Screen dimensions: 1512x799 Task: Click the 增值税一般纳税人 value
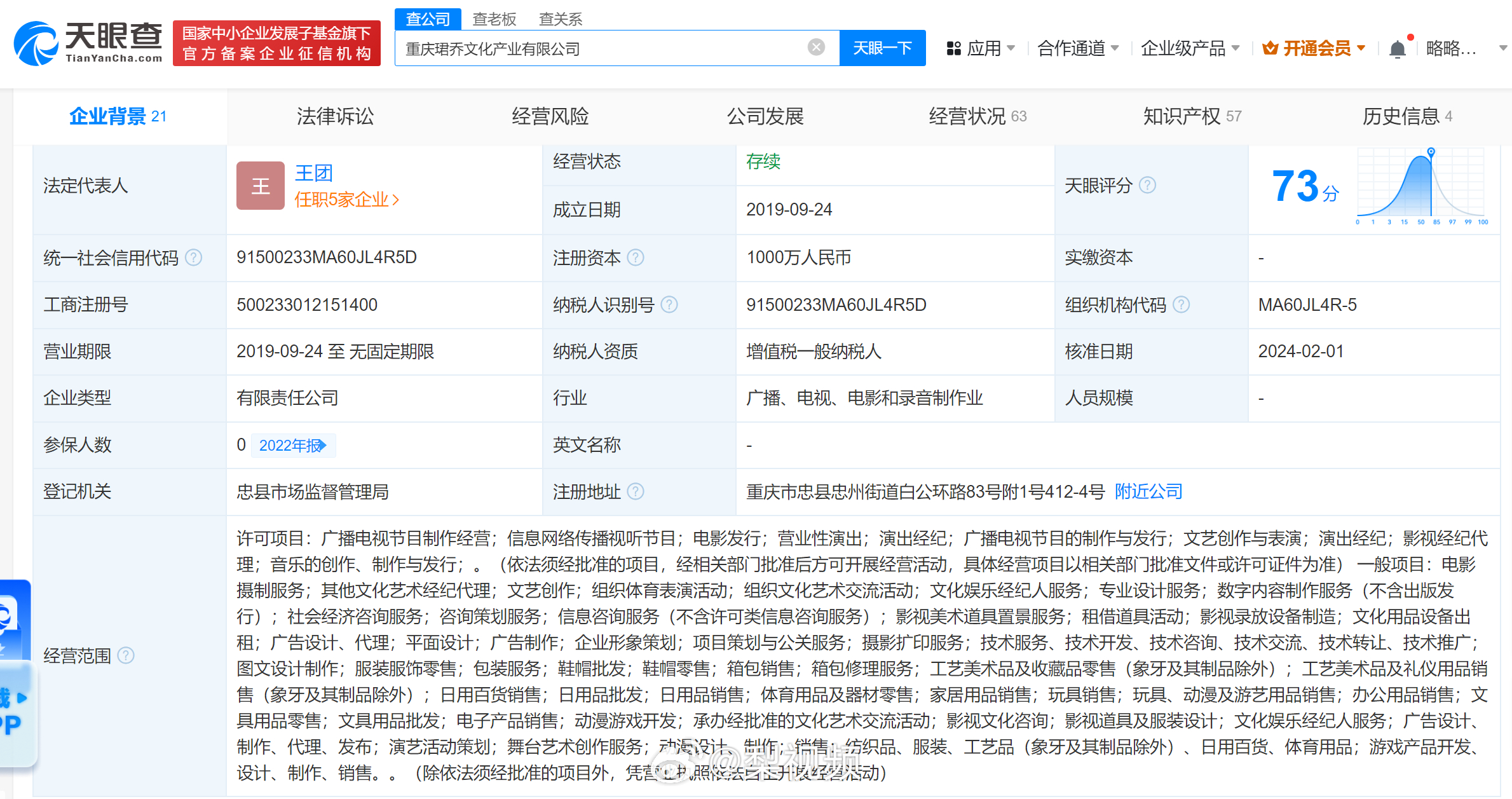pos(814,352)
